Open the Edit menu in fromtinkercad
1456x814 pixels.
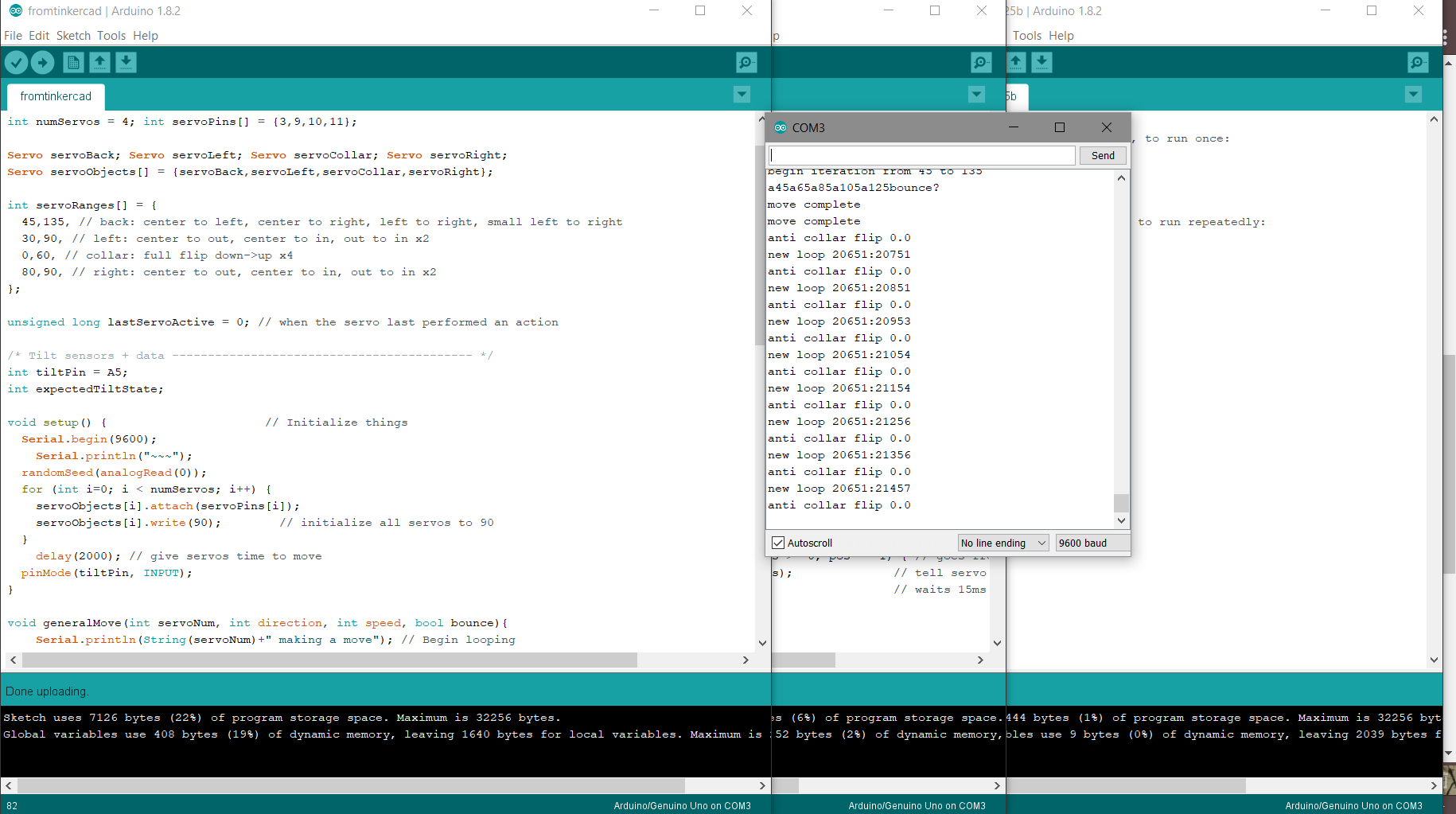(39, 36)
